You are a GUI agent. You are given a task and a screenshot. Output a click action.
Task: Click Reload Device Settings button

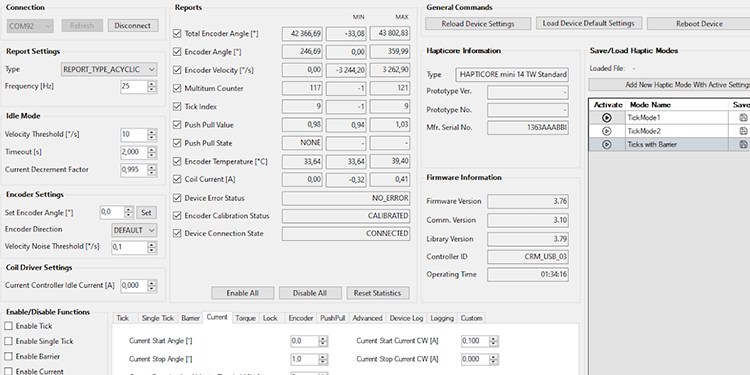[x=478, y=23]
